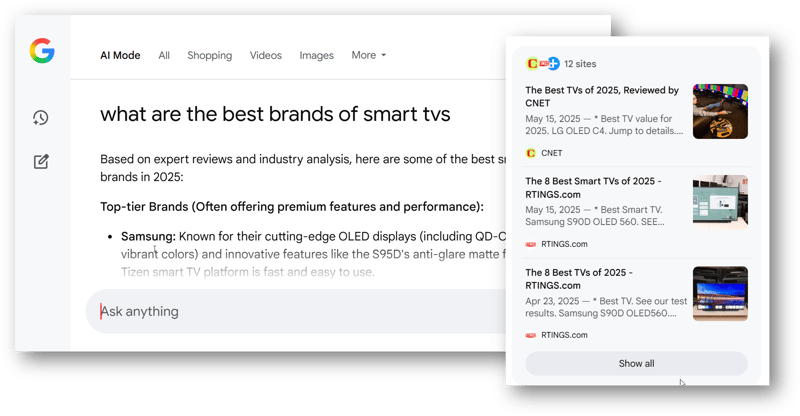
Task: Click RTINGS.com label under Best Smart TVs result
Action: 564,244
